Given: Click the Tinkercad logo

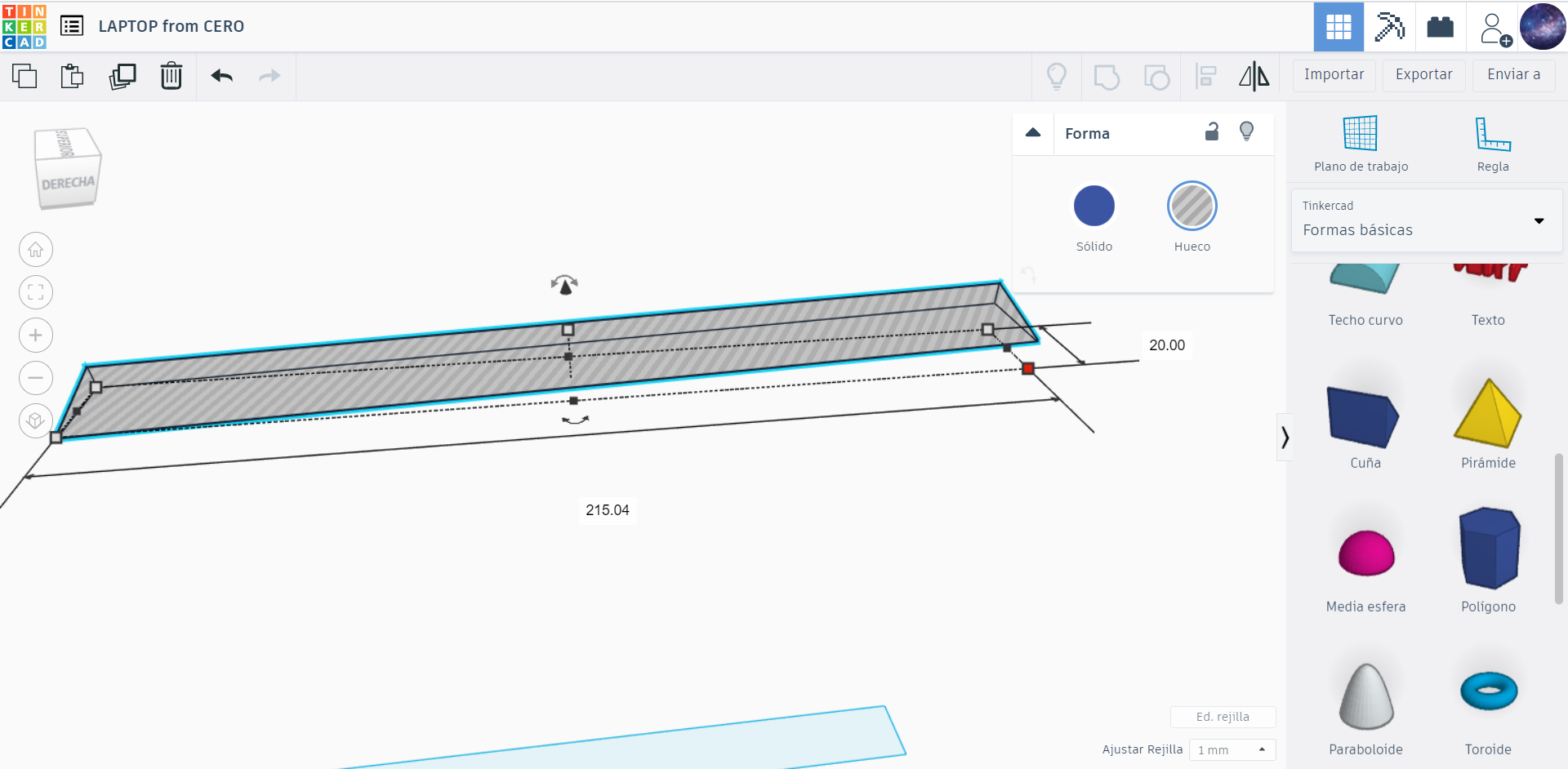Looking at the screenshot, I should pyautogui.click(x=24, y=26).
